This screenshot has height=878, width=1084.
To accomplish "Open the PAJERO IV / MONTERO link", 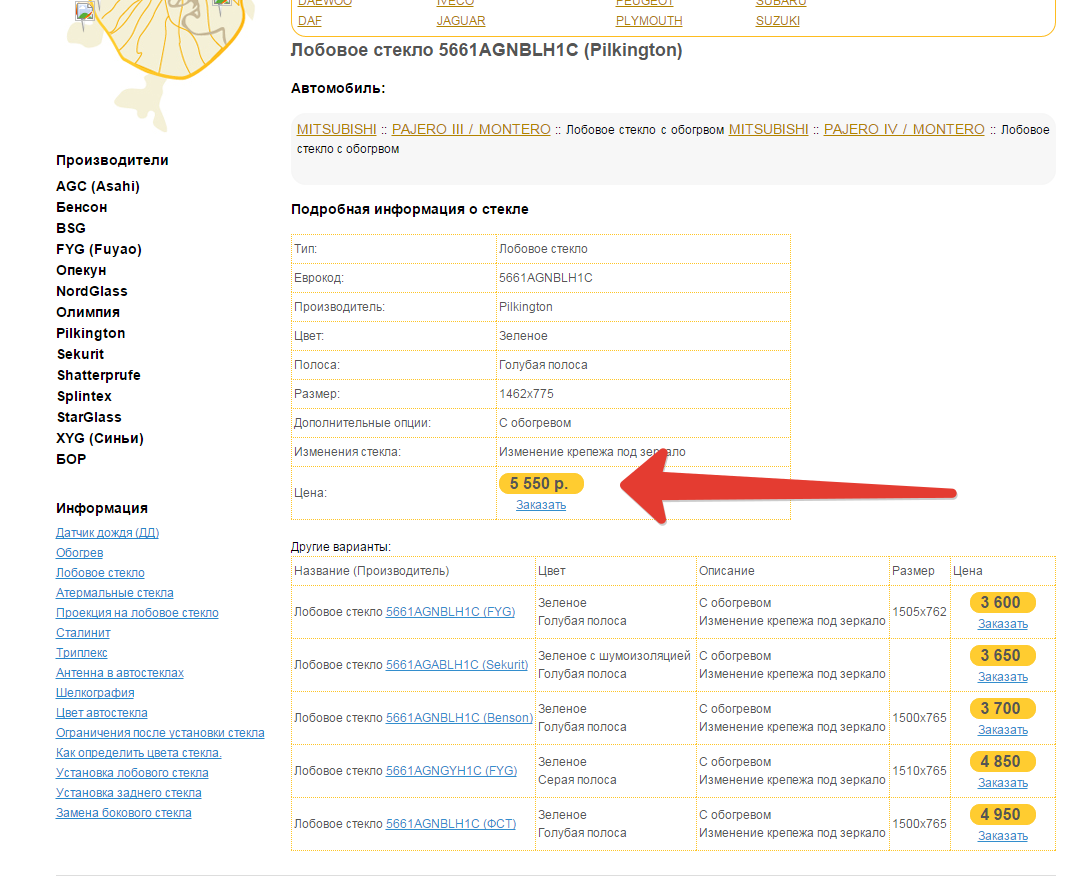I will (904, 129).
